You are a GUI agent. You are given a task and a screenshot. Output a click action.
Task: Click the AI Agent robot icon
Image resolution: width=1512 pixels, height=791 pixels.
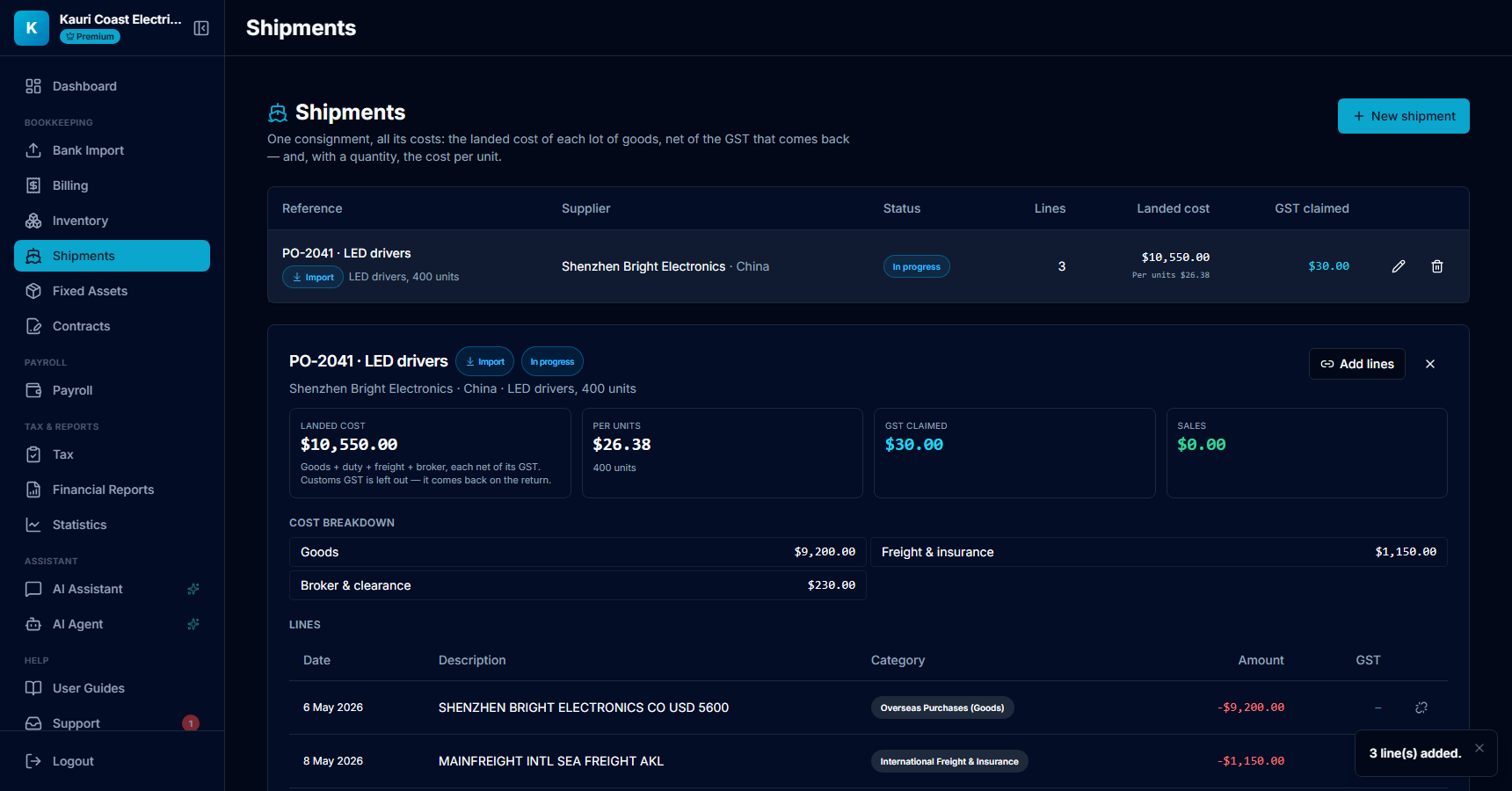[x=33, y=624]
